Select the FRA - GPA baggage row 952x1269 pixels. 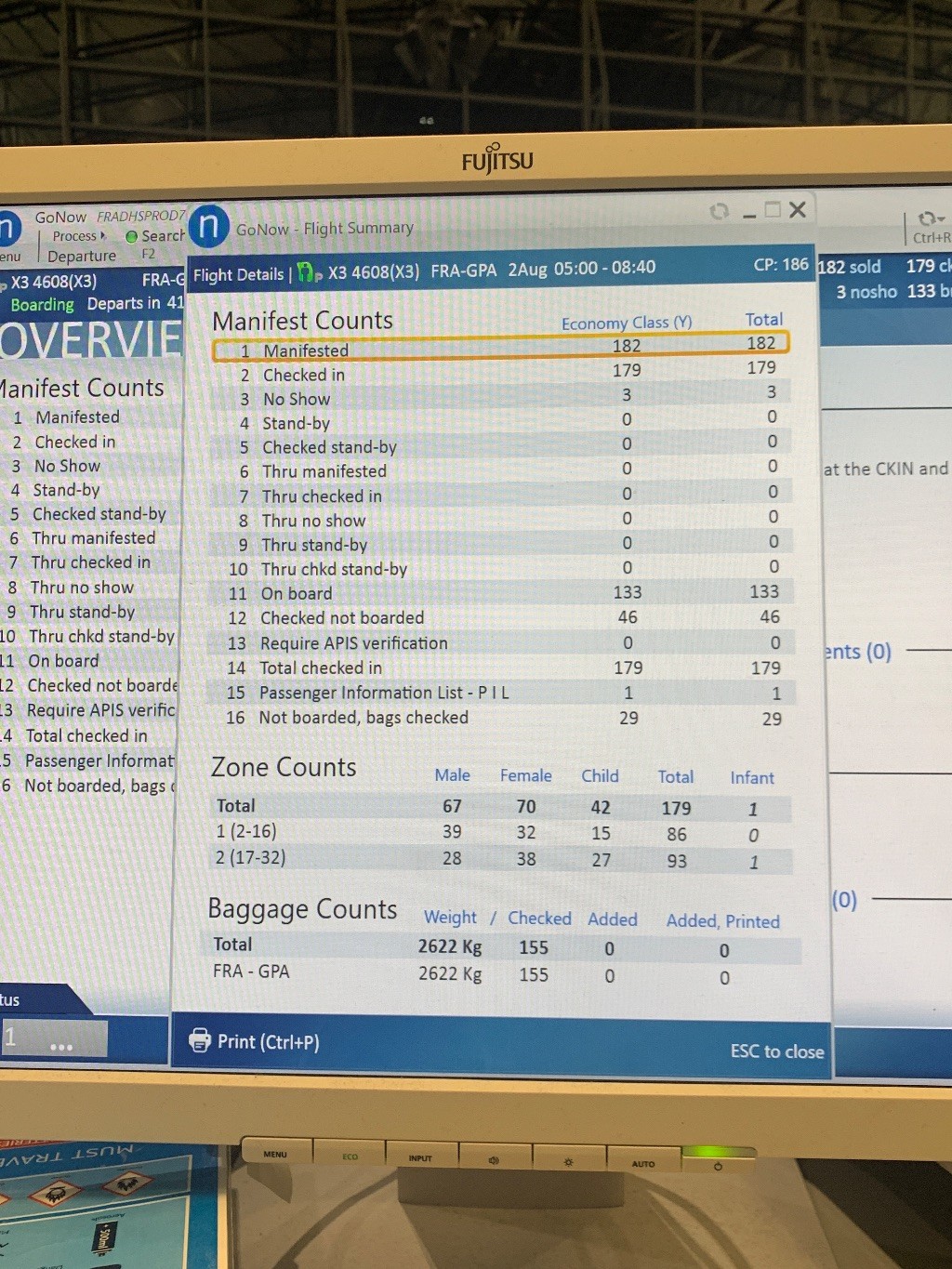tap(499, 973)
